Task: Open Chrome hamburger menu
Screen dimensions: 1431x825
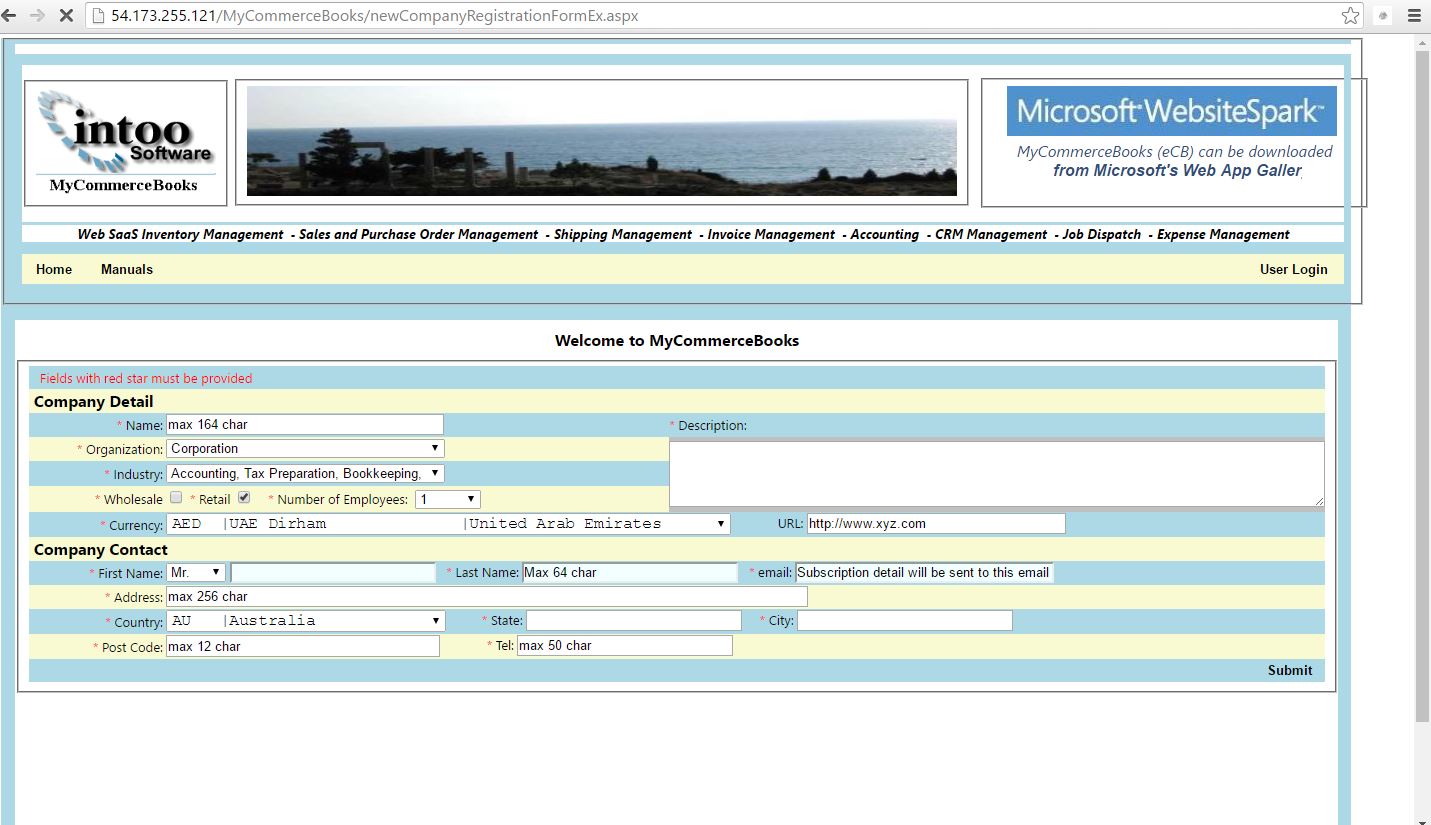Action: click(x=1414, y=16)
